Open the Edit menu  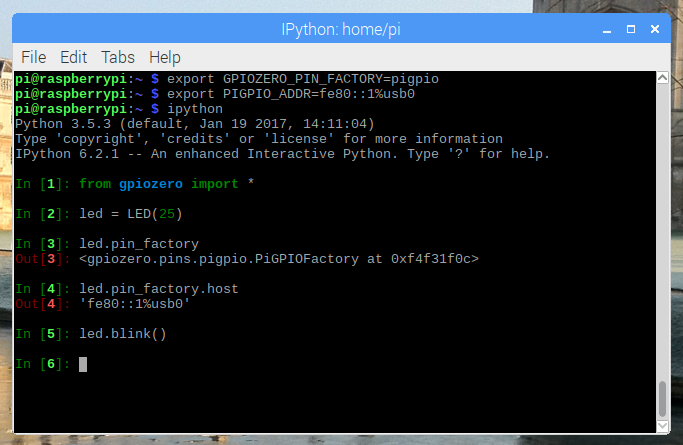point(74,57)
